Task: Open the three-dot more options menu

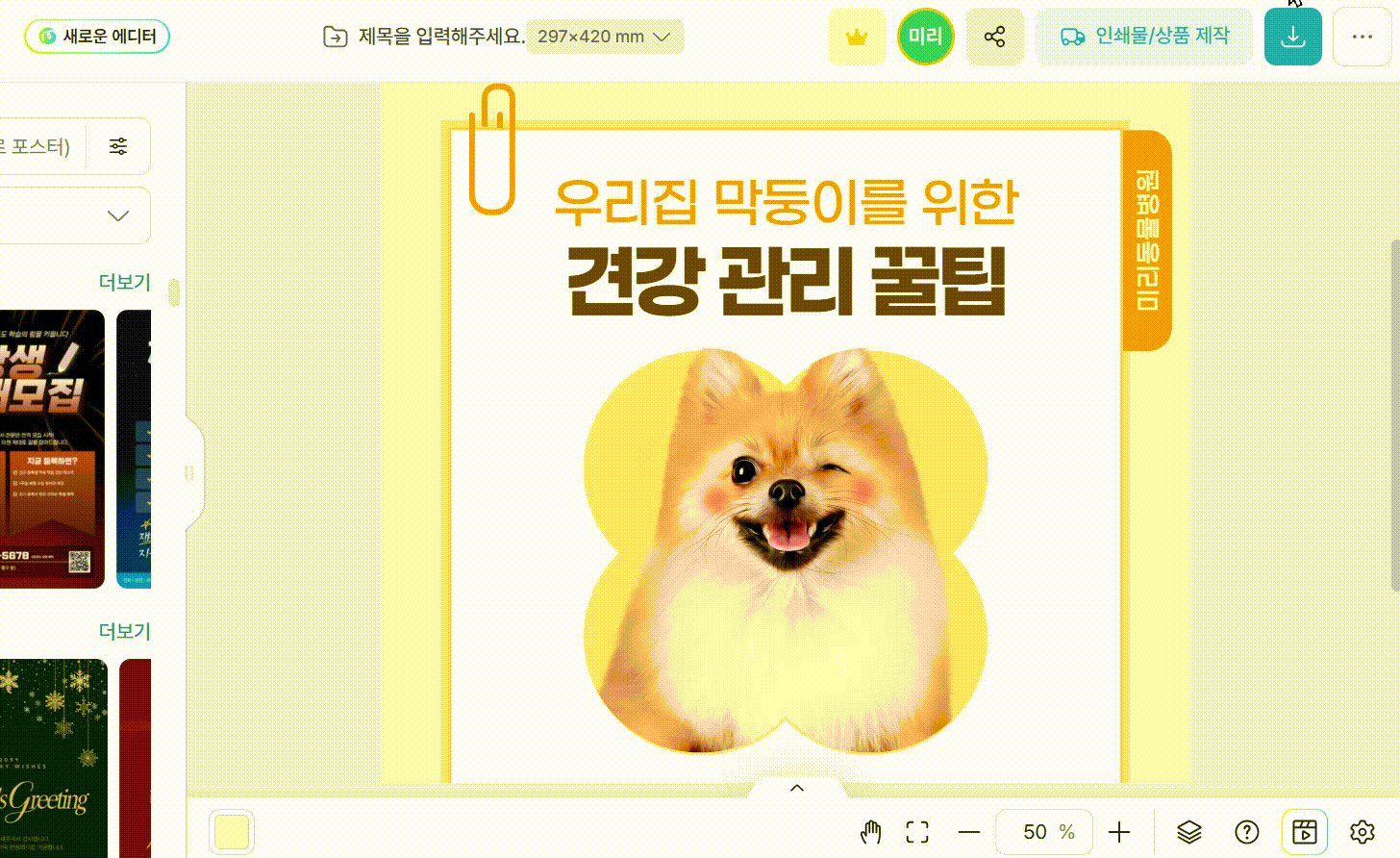Action: point(1362,38)
